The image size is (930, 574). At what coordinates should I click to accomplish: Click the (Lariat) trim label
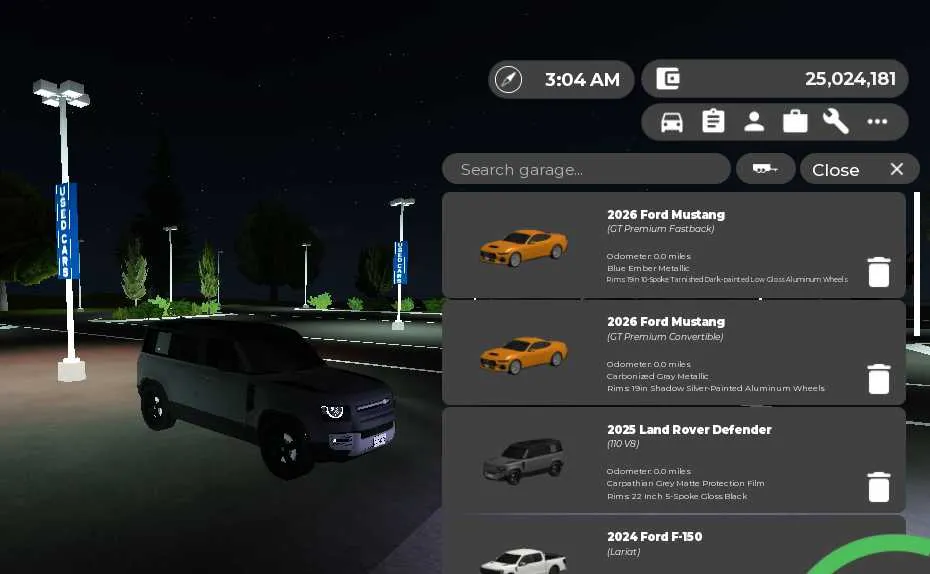623,551
